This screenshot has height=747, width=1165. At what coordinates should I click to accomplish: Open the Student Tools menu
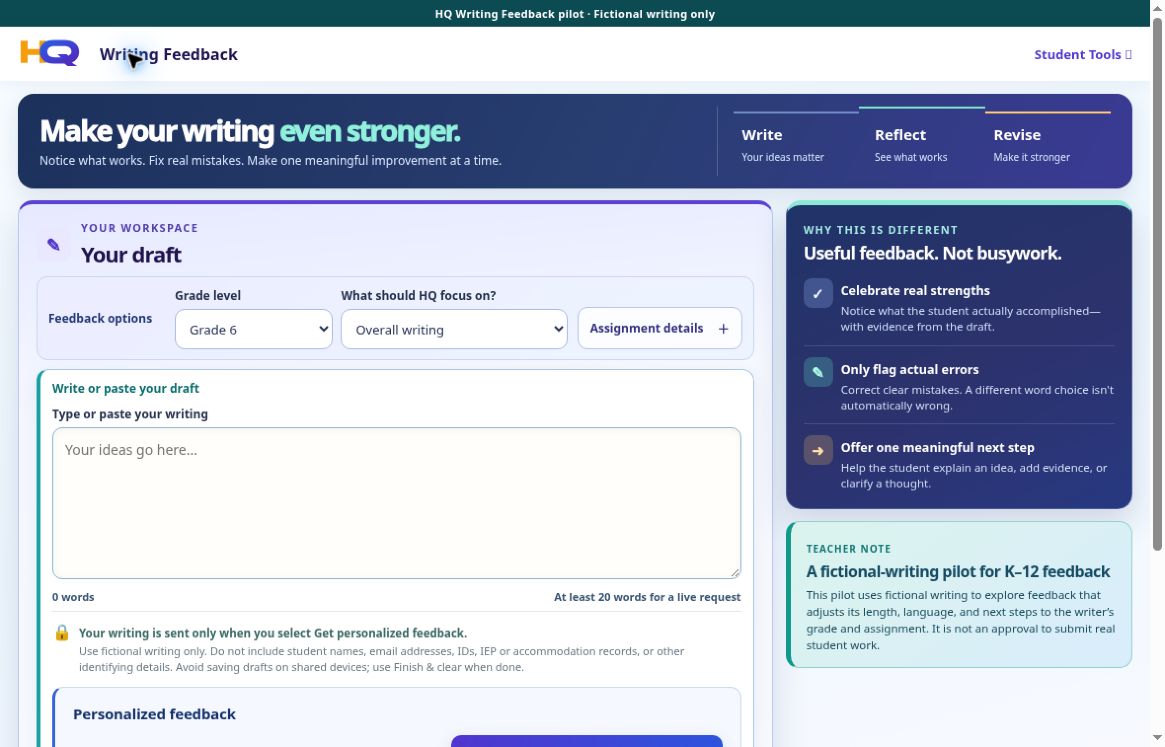click(x=1083, y=54)
